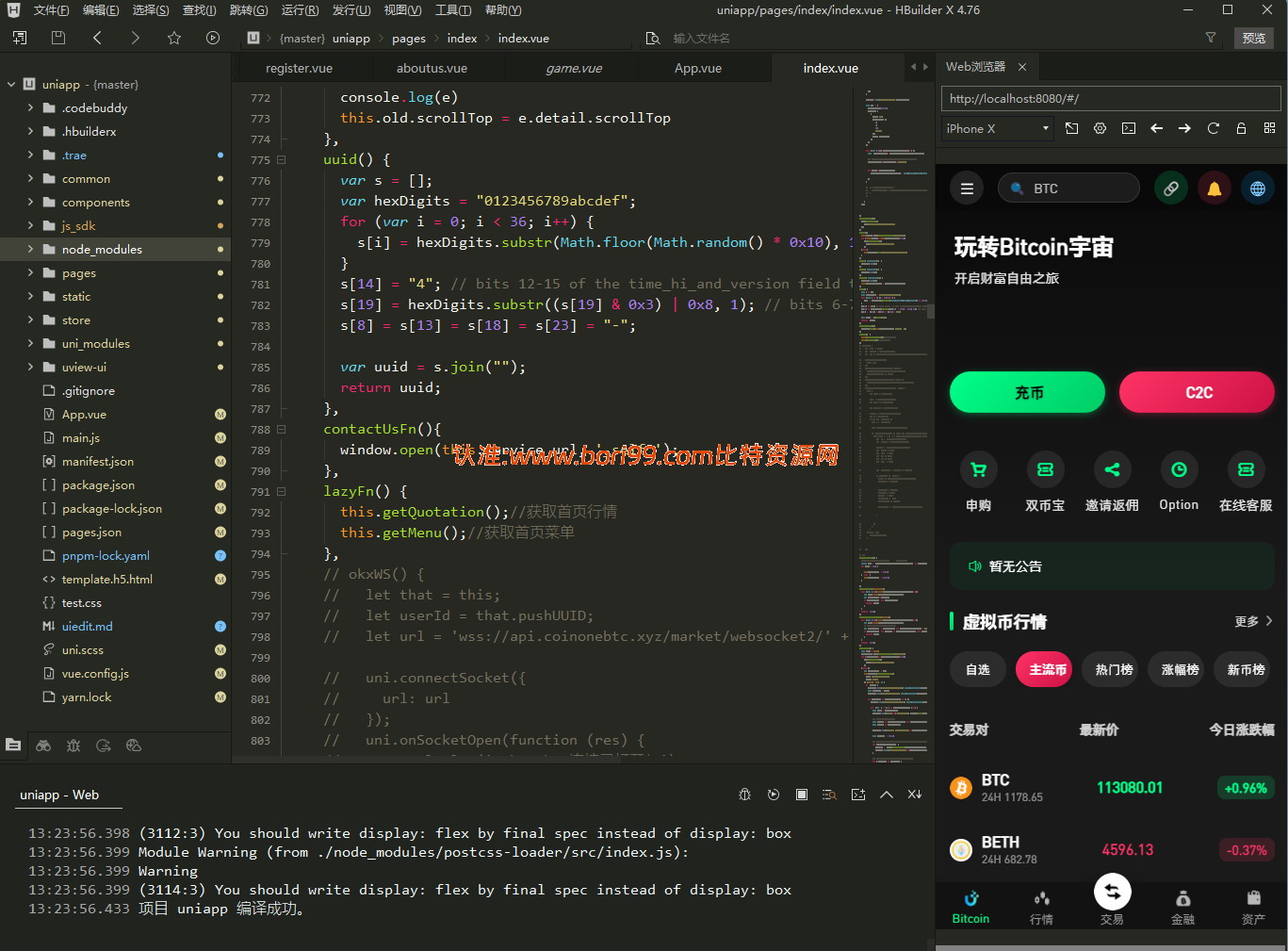The width and height of the screenshot is (1288, 951).
Task: Click the localhost URL address field
Action: 1111,98
